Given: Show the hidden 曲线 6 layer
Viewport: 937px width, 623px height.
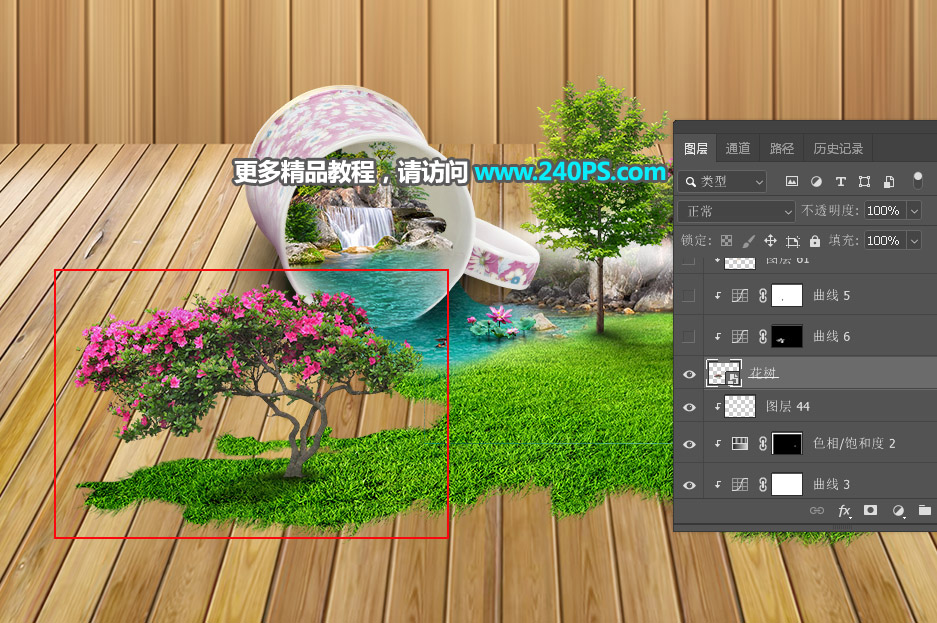Looking at the screenshot, I should pyautogui.click(x=689, y=337).
